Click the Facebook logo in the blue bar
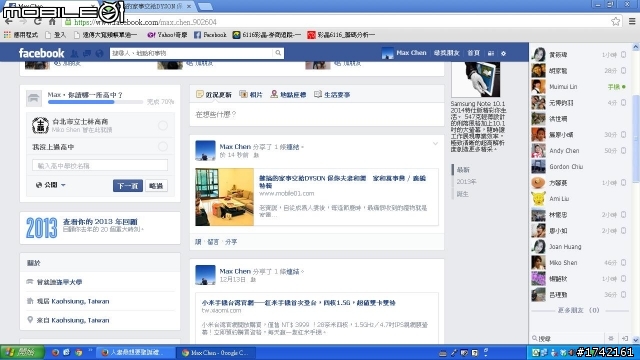The height and width of the screenshot is (360, 640). click(41, 53)
